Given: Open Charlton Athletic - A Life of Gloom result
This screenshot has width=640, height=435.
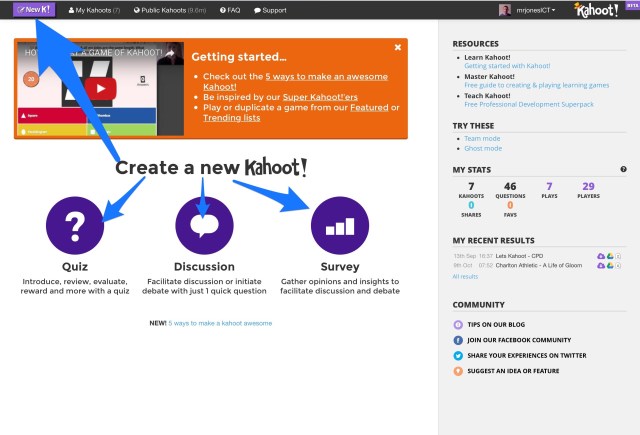Looking at the screenshot, I should [x=539, y=265].
